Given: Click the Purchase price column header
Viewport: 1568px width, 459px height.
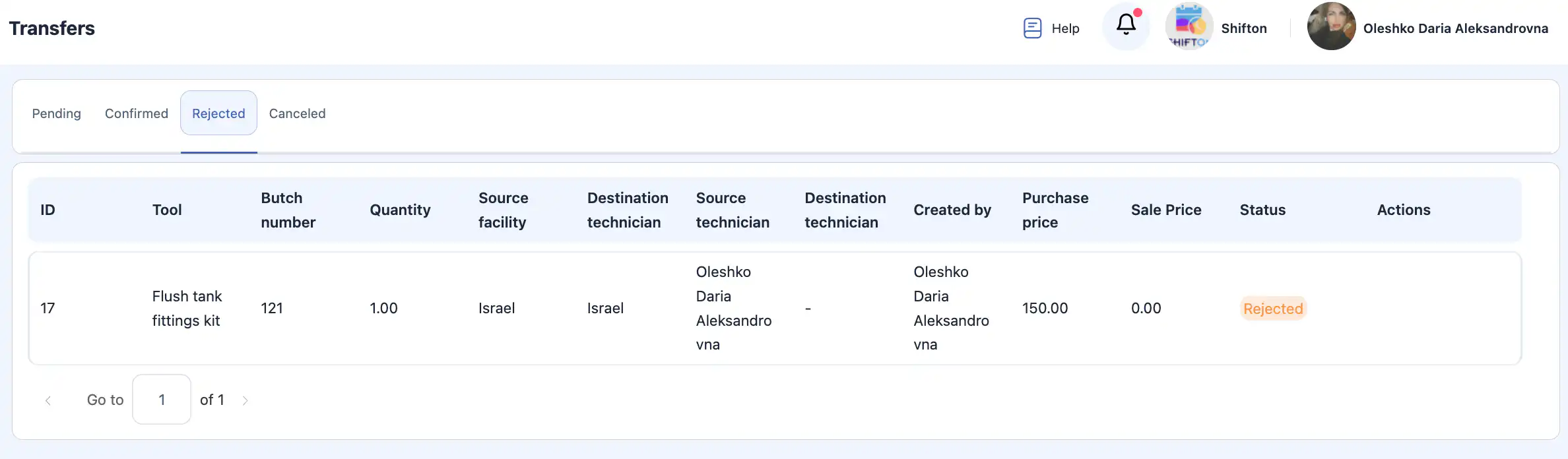Looking at the screenshot, I should (x=1055, y=210).
